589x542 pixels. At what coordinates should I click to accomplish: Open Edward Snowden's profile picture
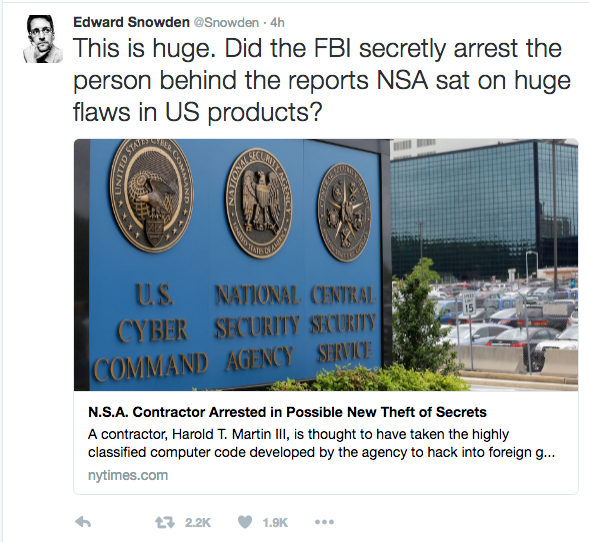point(43,39)
